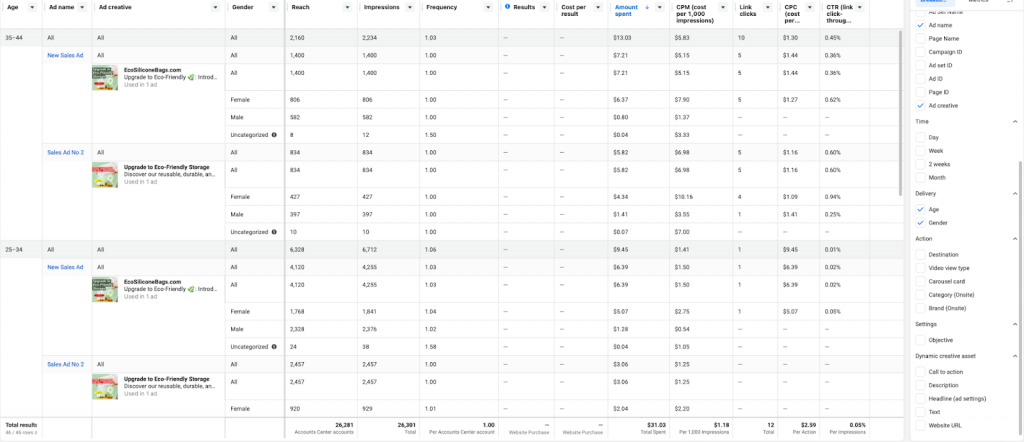Enable the Week time breakdown
The height and width of the screenshot is (442, 1024).
[920, 150]
